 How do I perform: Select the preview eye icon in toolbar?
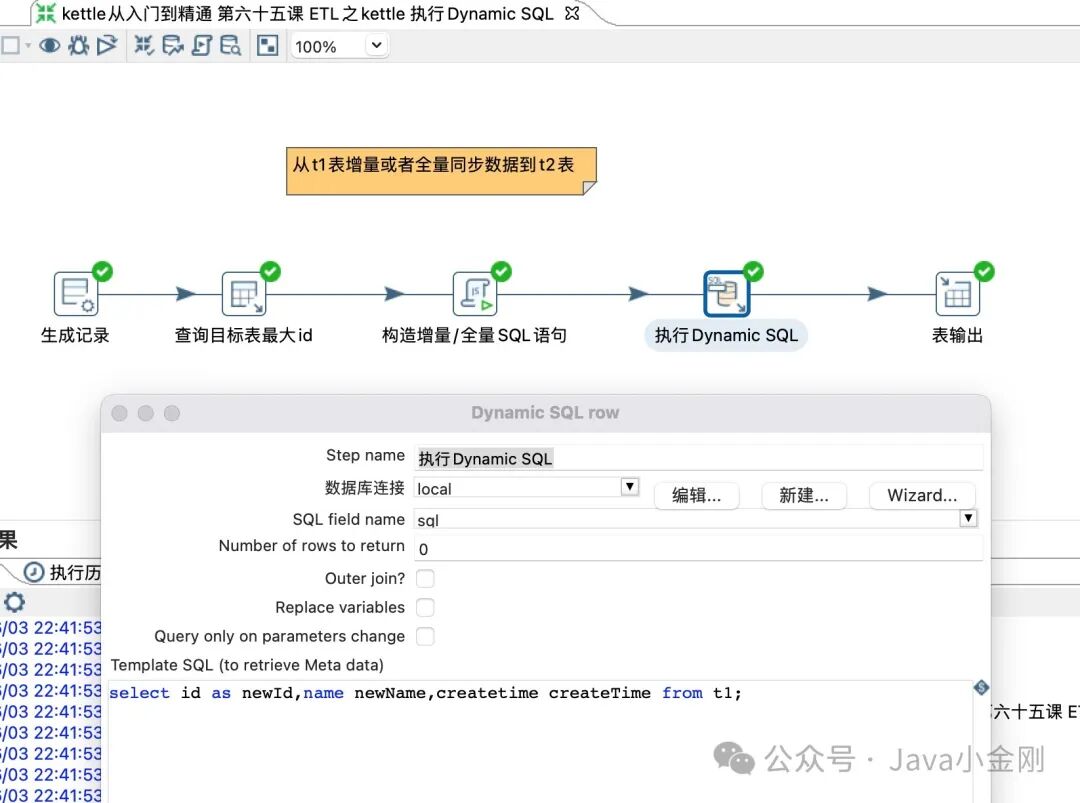(x=50, y=45)
